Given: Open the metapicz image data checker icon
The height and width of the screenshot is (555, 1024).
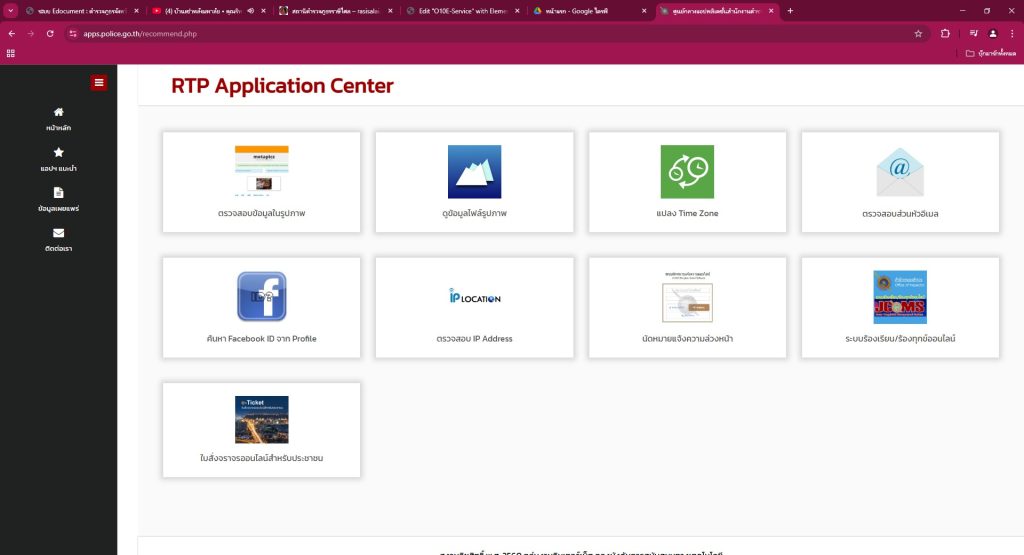Looking at the screenshot, I should (x=261, y=171).
